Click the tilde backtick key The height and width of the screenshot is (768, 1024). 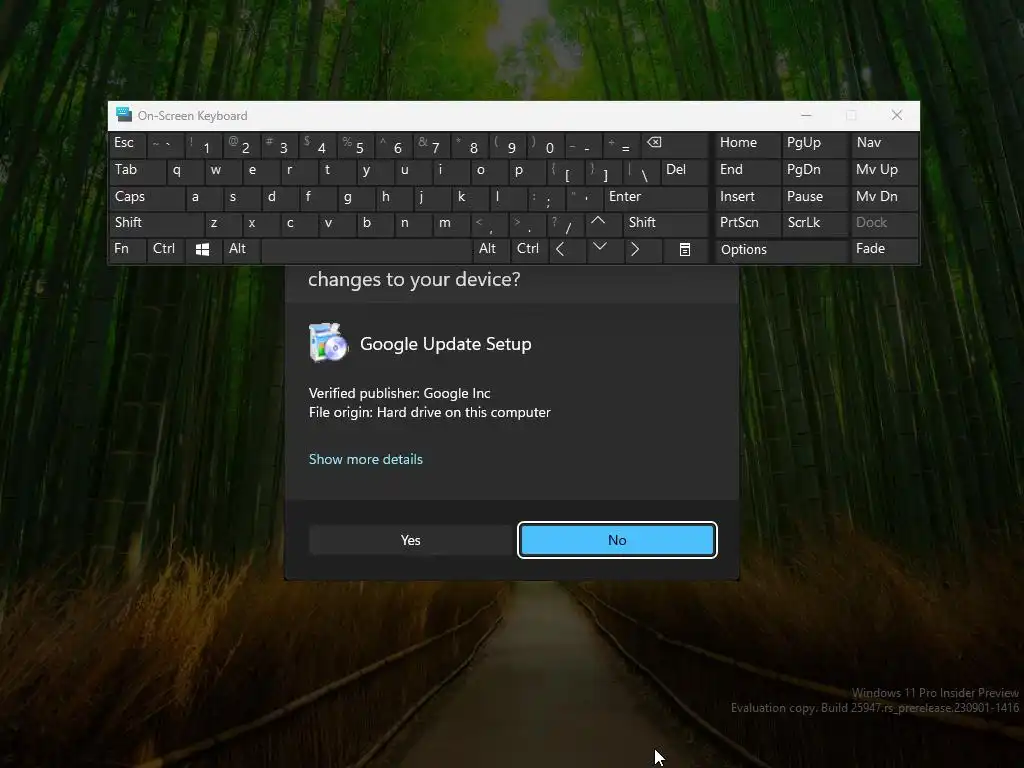click(x=165, y=145)
